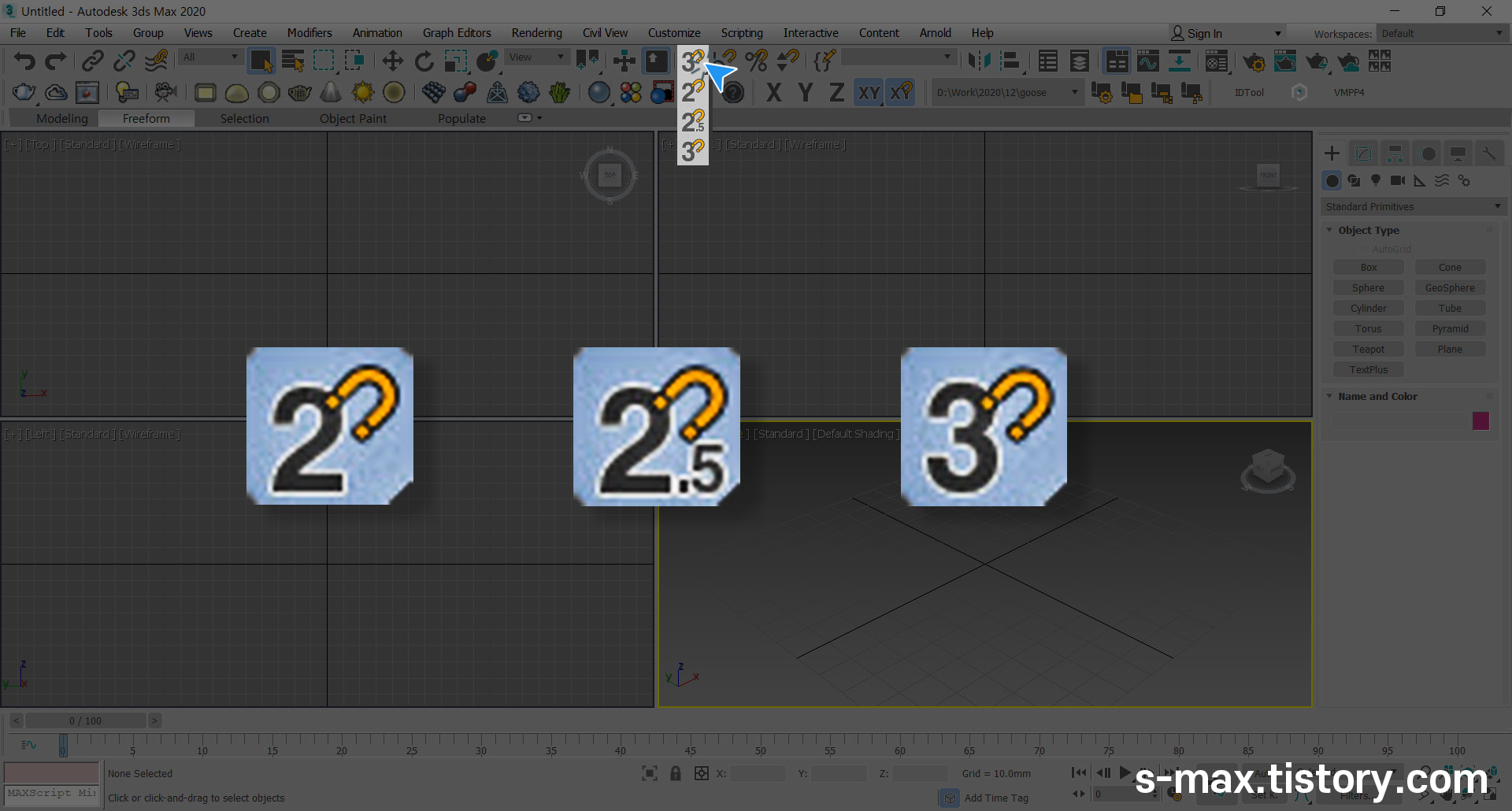
Task: Toggle snaps use axis constraints XY button
Action: click(900, 92)
